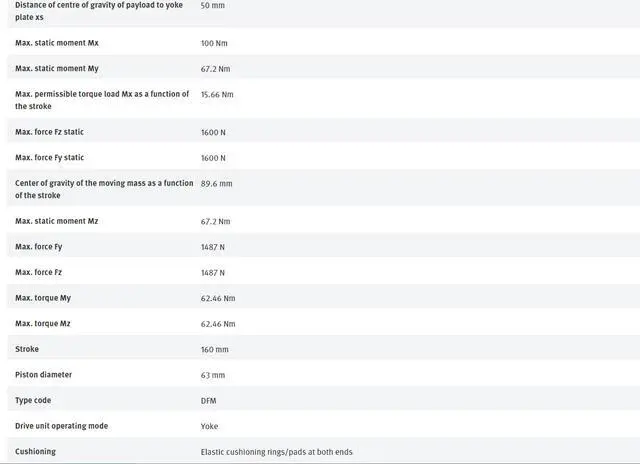640x464 pixels.
Task: Click the 'Max. torque My' label
Action: coord(43,298)
